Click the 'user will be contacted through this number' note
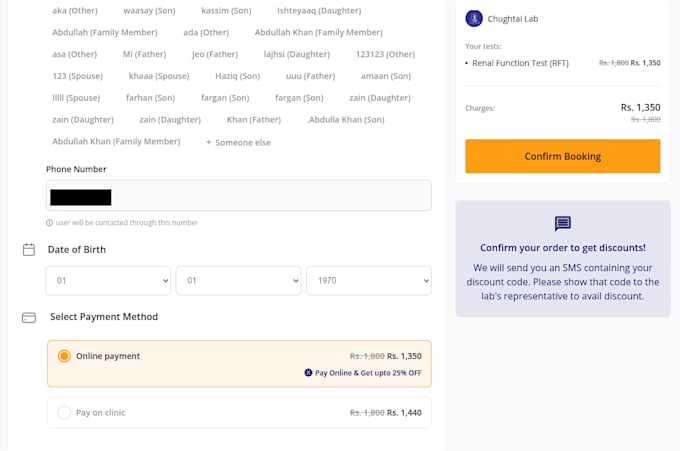 coord(127,222)
